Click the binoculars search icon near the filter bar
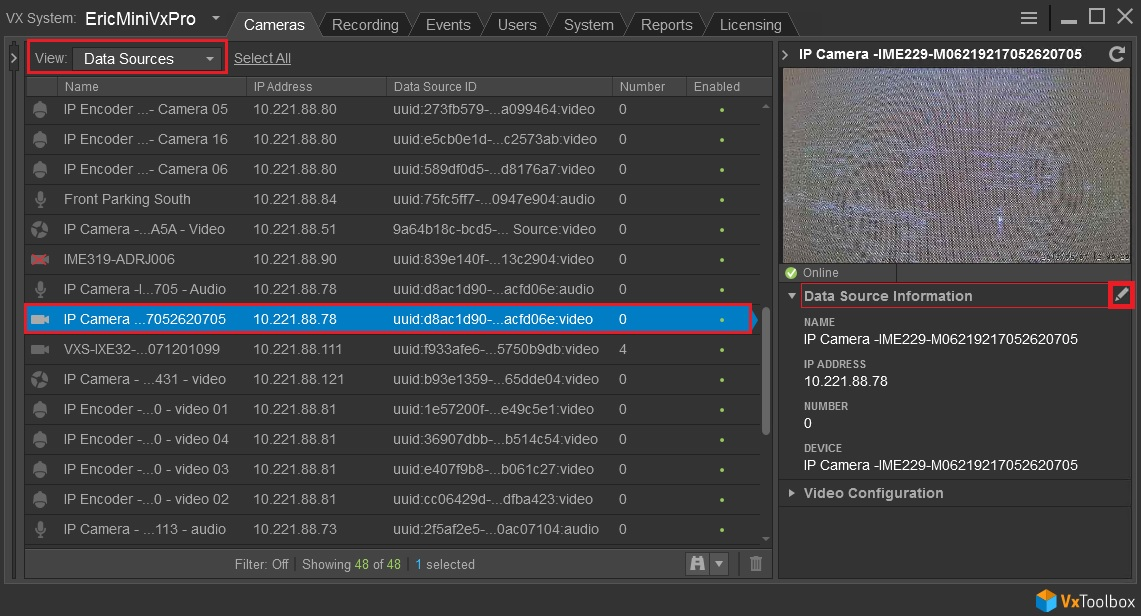The height and width of the screenshot is (616, 1141). click(x=697, y=564)
